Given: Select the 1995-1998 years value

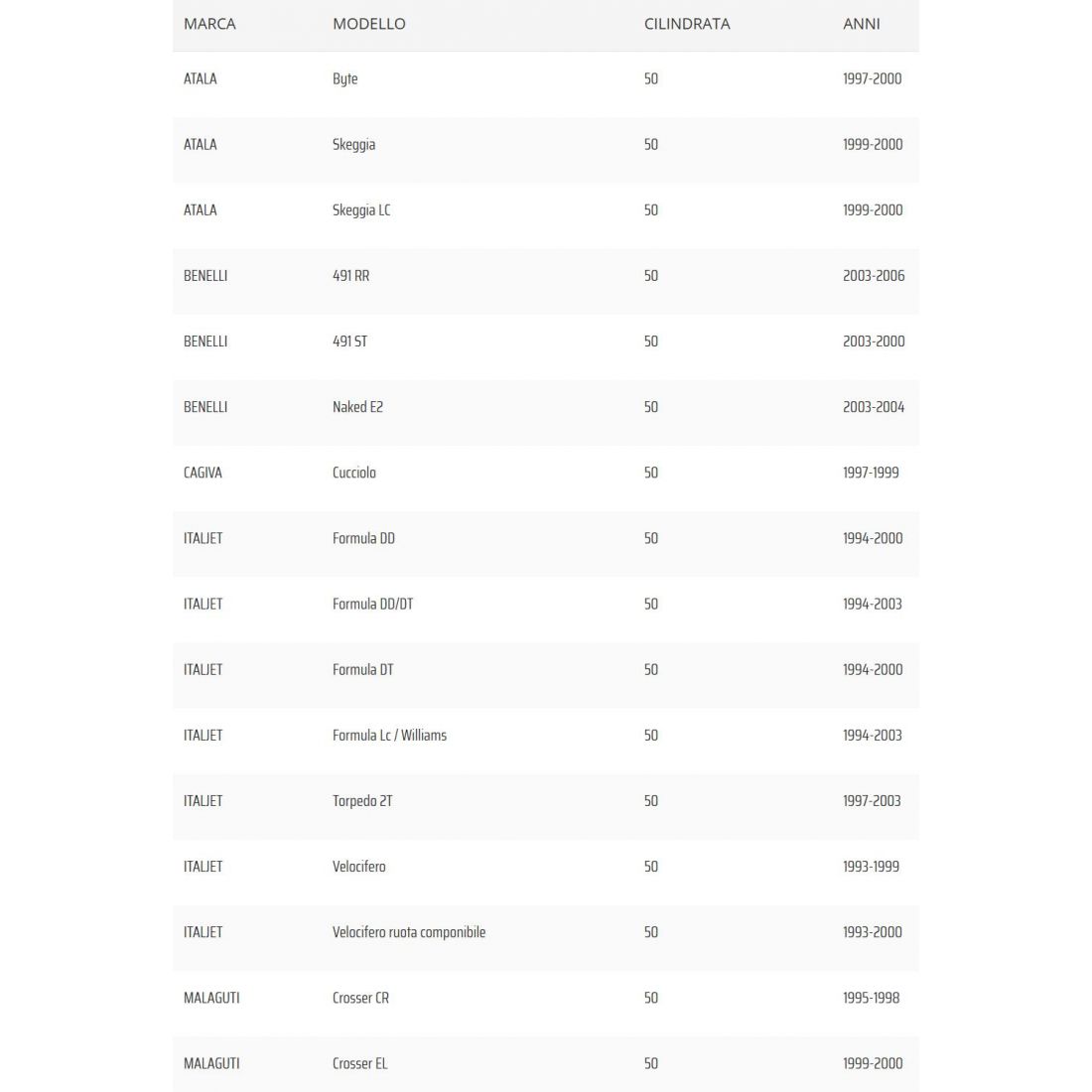Looking at the screenshot, I should [x=871, y=998].
